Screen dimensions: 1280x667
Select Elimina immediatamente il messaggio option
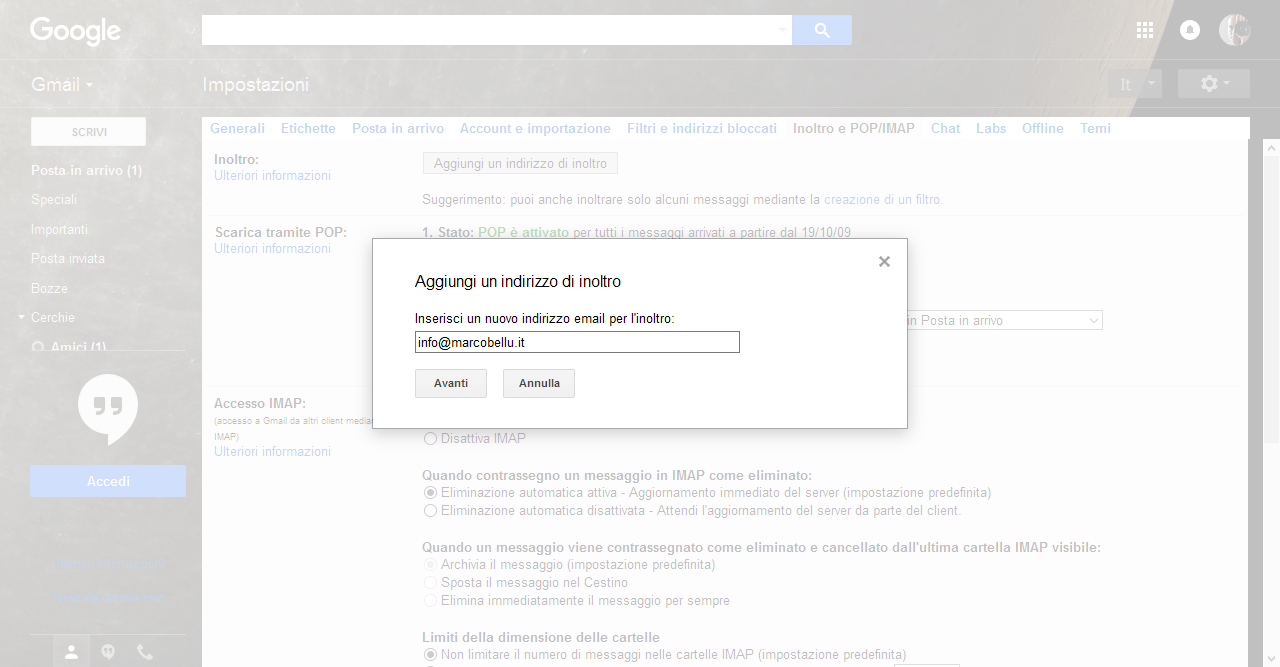(431, 600)
